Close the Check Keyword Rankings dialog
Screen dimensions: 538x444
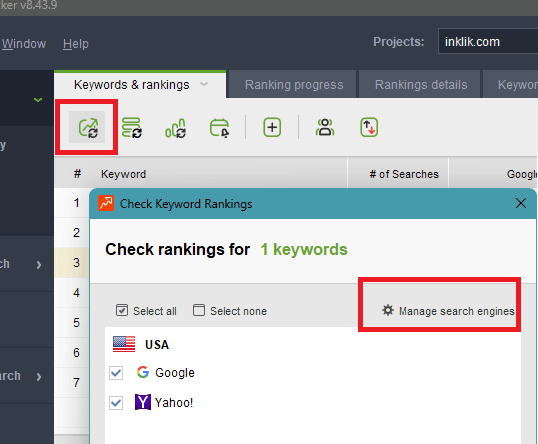coord(521,203)
